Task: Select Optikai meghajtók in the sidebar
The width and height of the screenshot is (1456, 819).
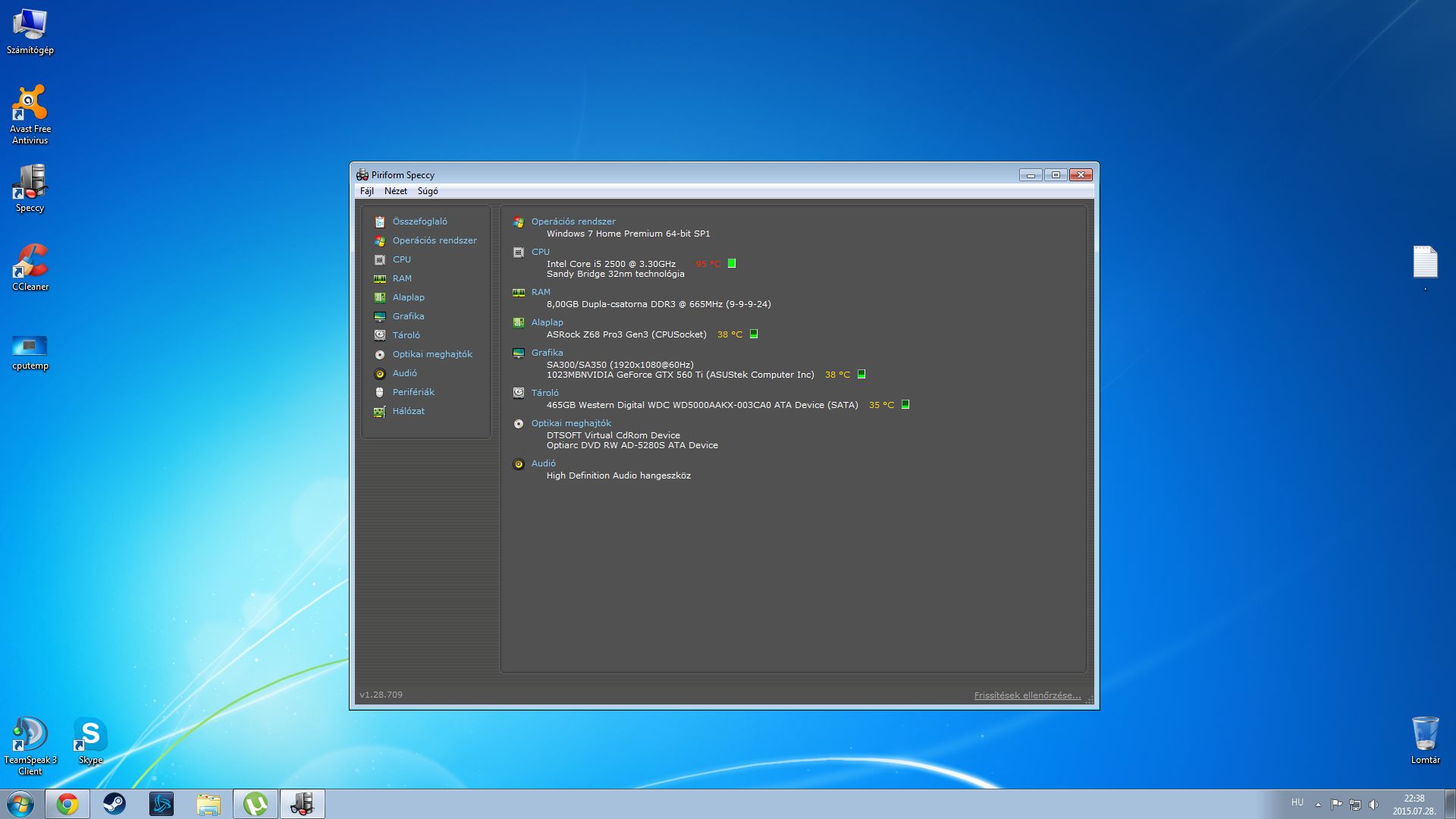Action: [x=431, y=354]
